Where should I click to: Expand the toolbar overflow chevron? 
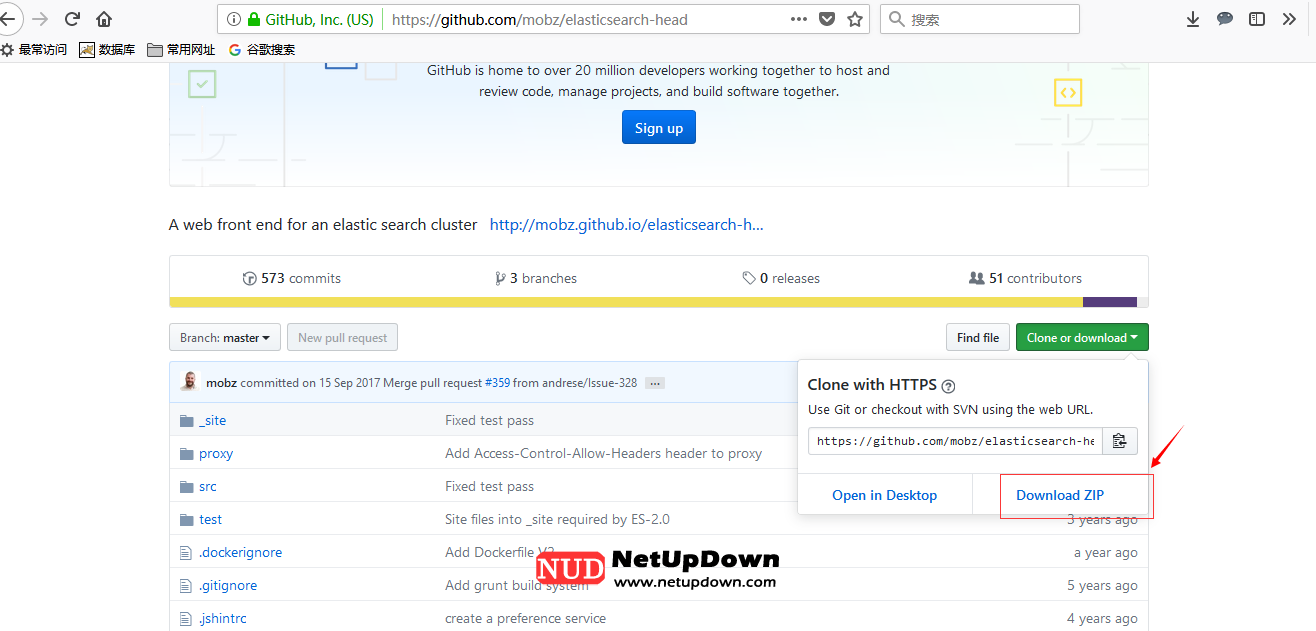tap(1289, 19)
